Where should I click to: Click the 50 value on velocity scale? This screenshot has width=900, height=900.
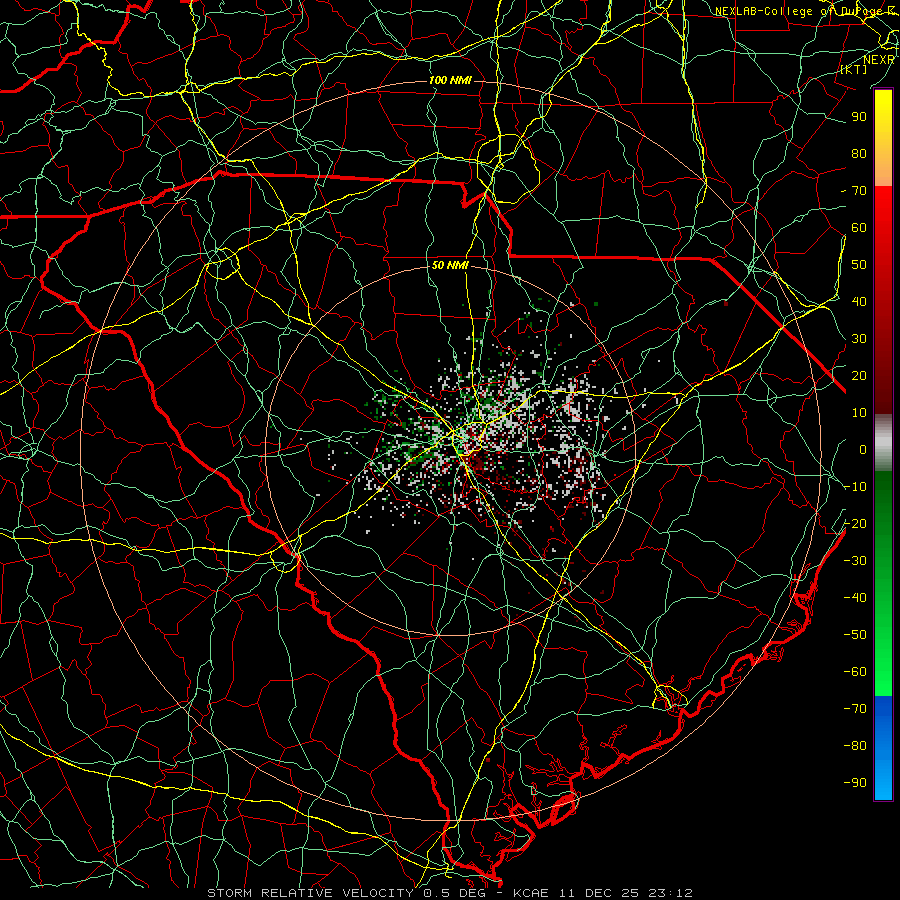point(859,265)
